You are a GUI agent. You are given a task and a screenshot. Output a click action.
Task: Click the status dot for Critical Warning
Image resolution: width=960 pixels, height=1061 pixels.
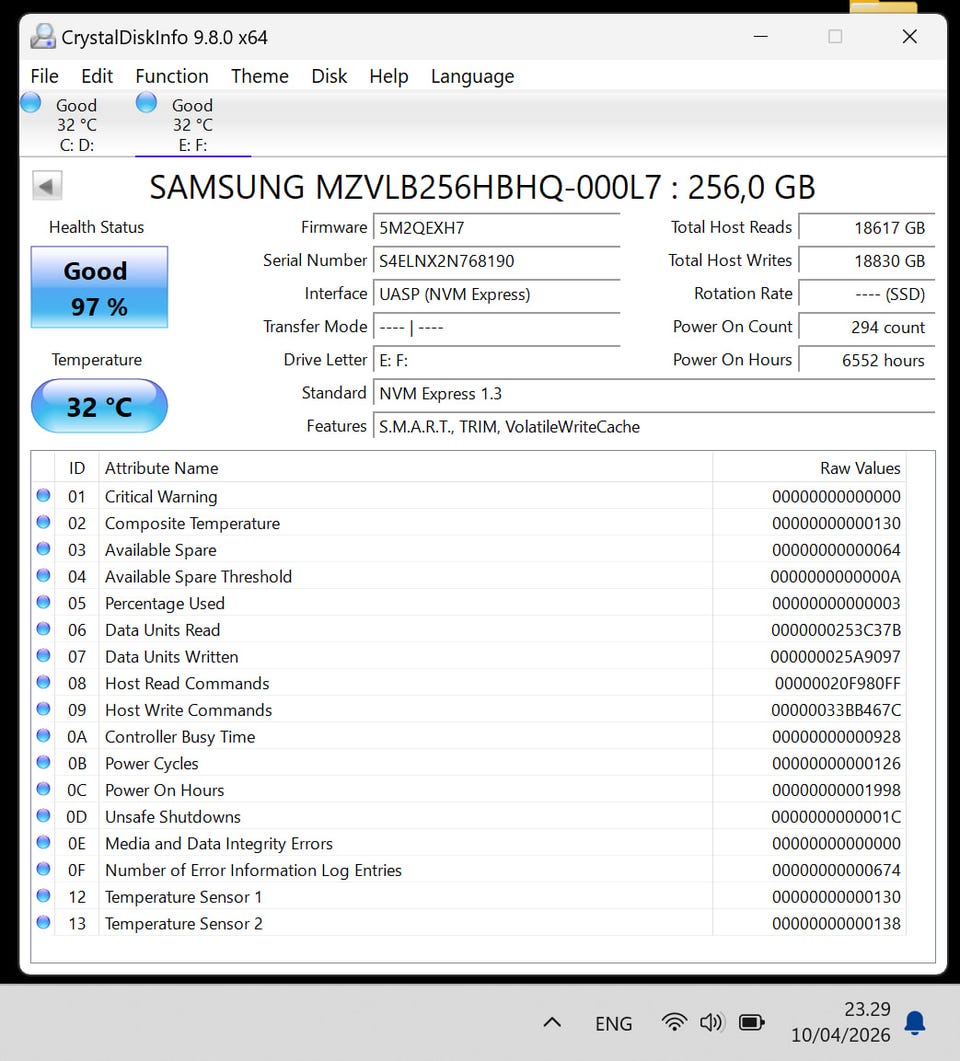43,495
